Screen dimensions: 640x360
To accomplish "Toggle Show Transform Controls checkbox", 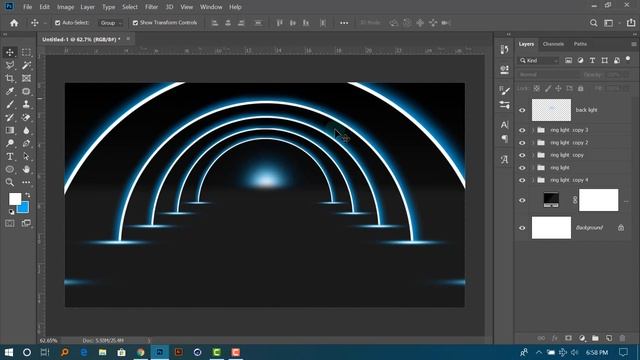I will pos(135,23).
